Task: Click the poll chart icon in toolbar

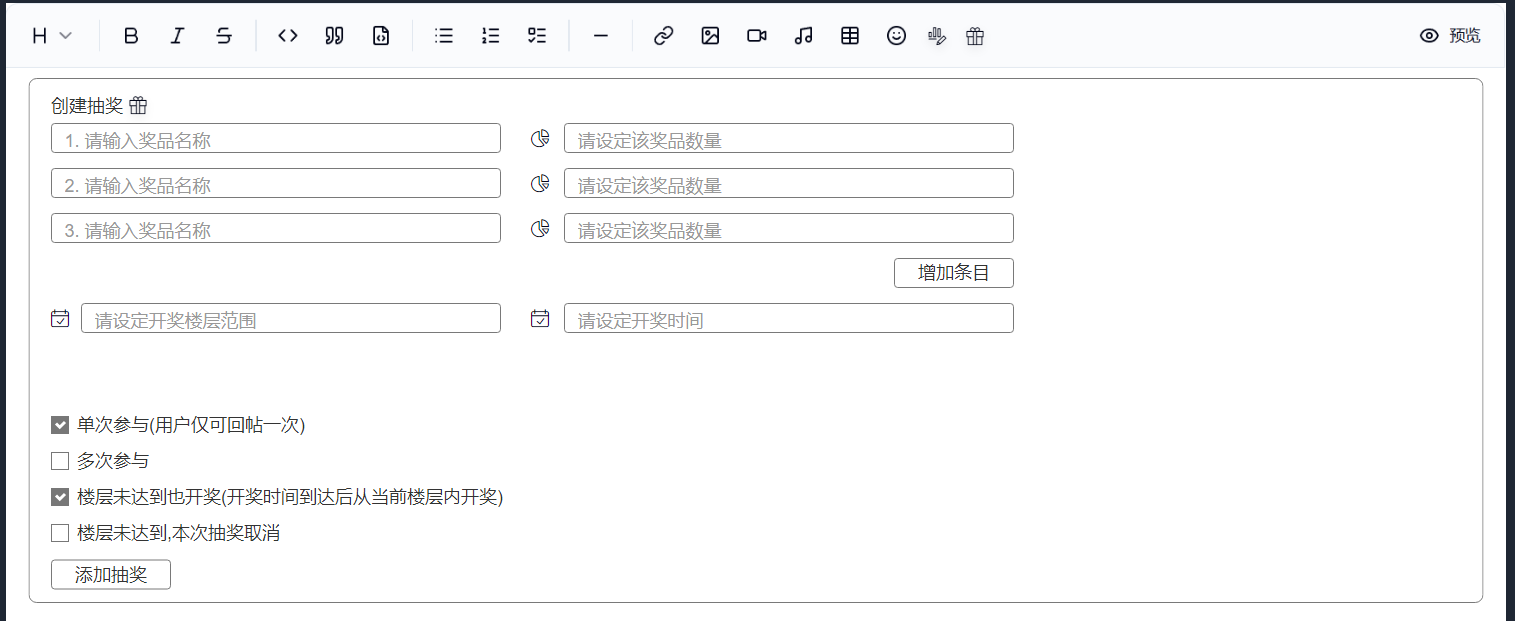Action: 937,37
